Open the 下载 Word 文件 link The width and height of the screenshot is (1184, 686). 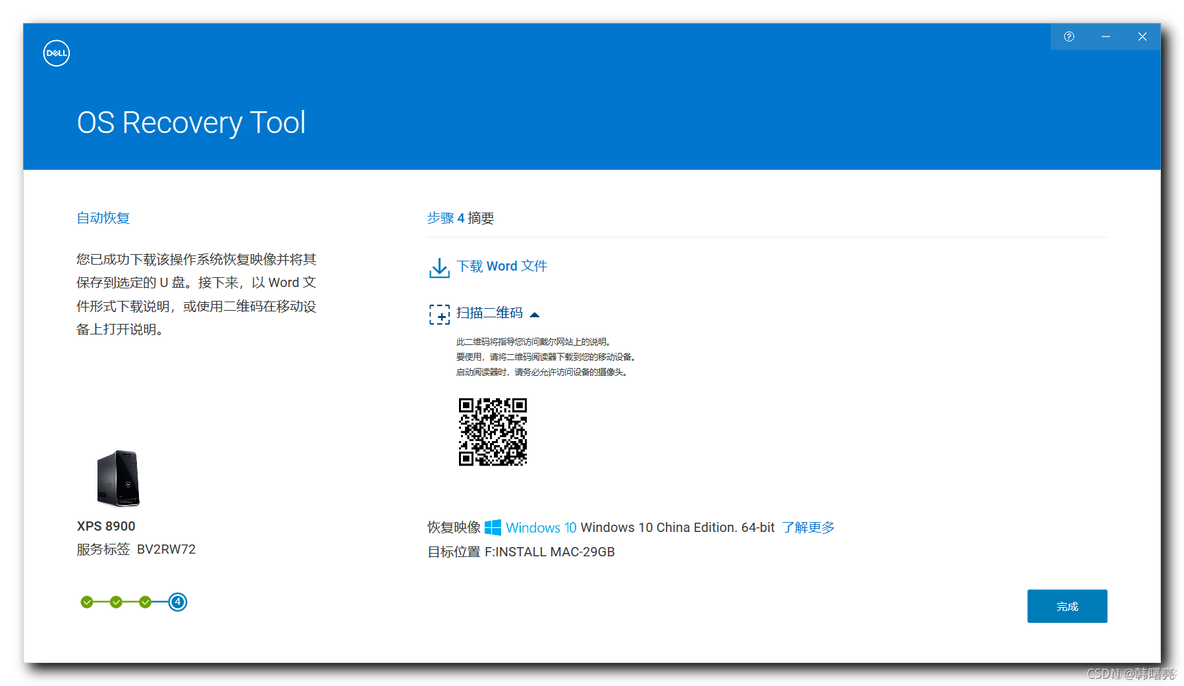click(x=501, y=266)
